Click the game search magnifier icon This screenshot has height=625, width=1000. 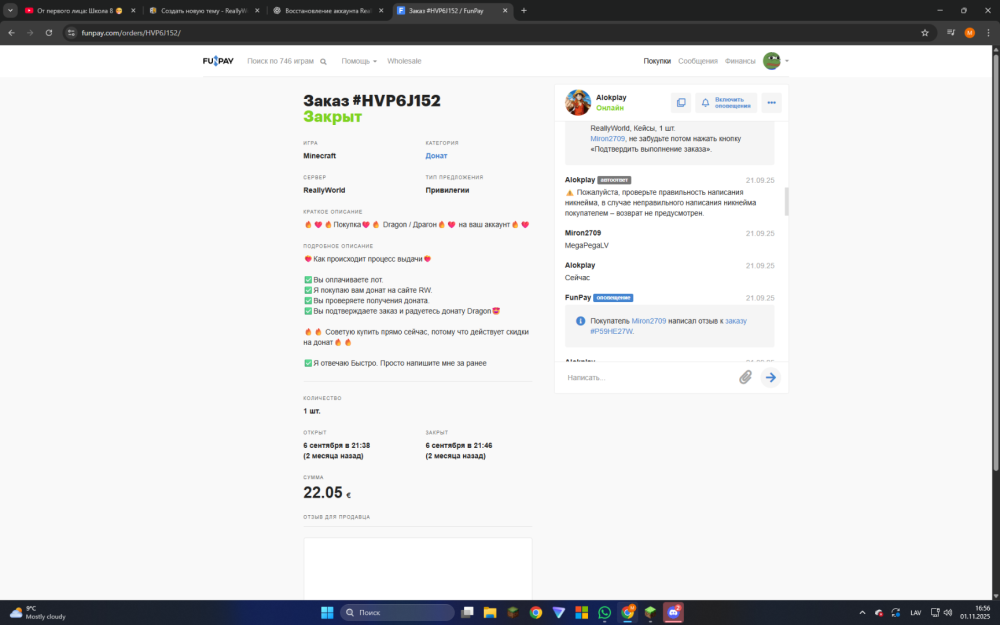click(x=323, y=62)
